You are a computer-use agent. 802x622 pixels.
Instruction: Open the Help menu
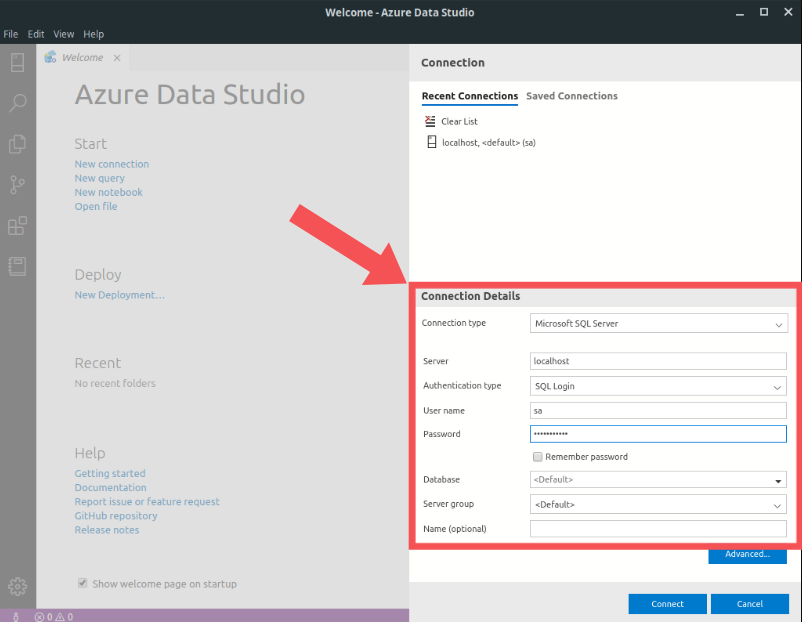tap(94, 34)
